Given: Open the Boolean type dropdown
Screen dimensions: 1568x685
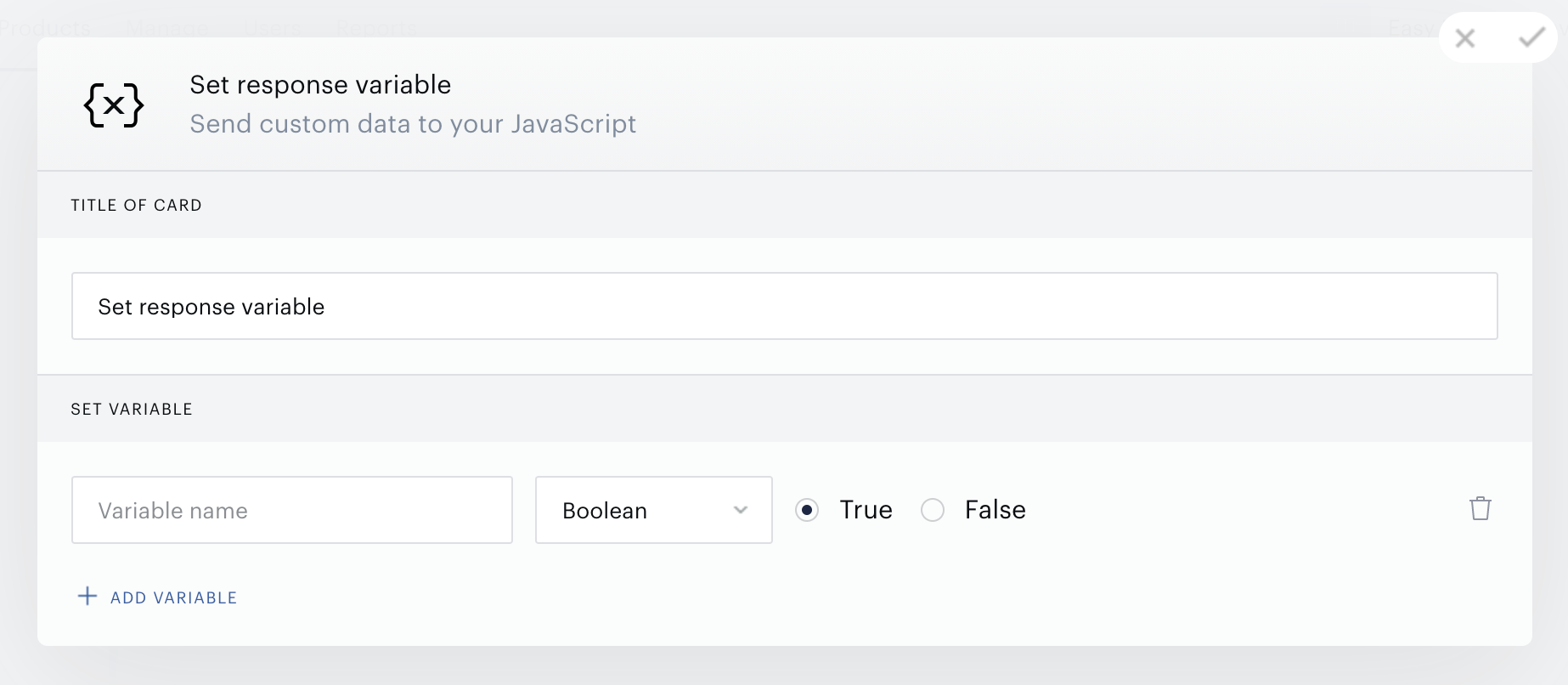Looking at the screenshot, I should click(x=654, y=510).
